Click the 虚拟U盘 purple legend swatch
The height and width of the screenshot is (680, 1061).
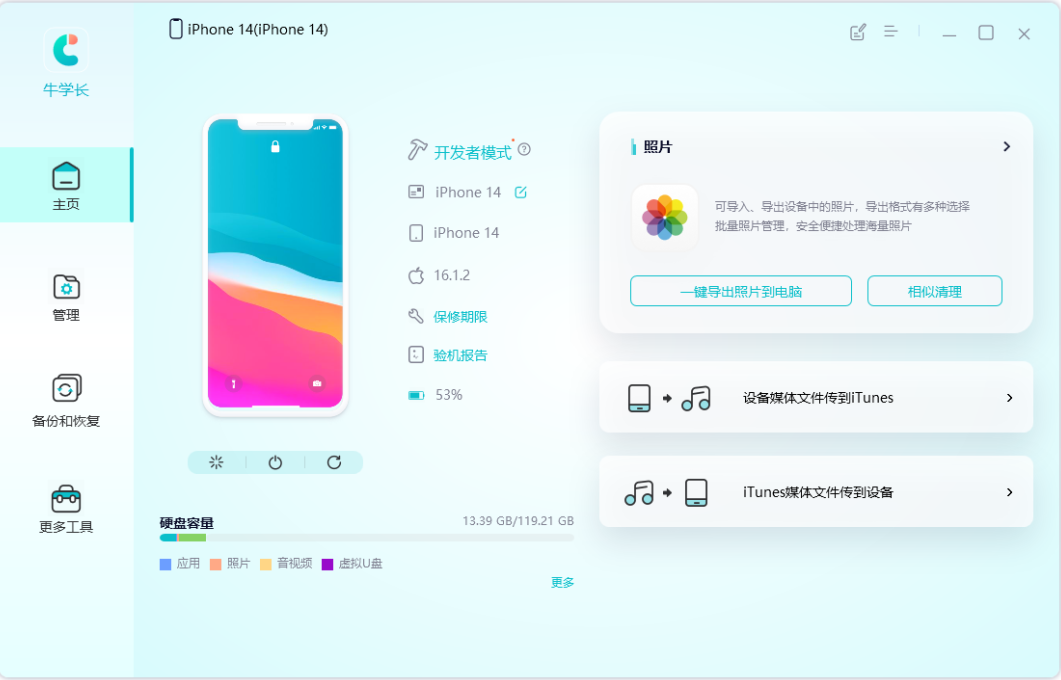pyautogui.click(x=328, y=564)
